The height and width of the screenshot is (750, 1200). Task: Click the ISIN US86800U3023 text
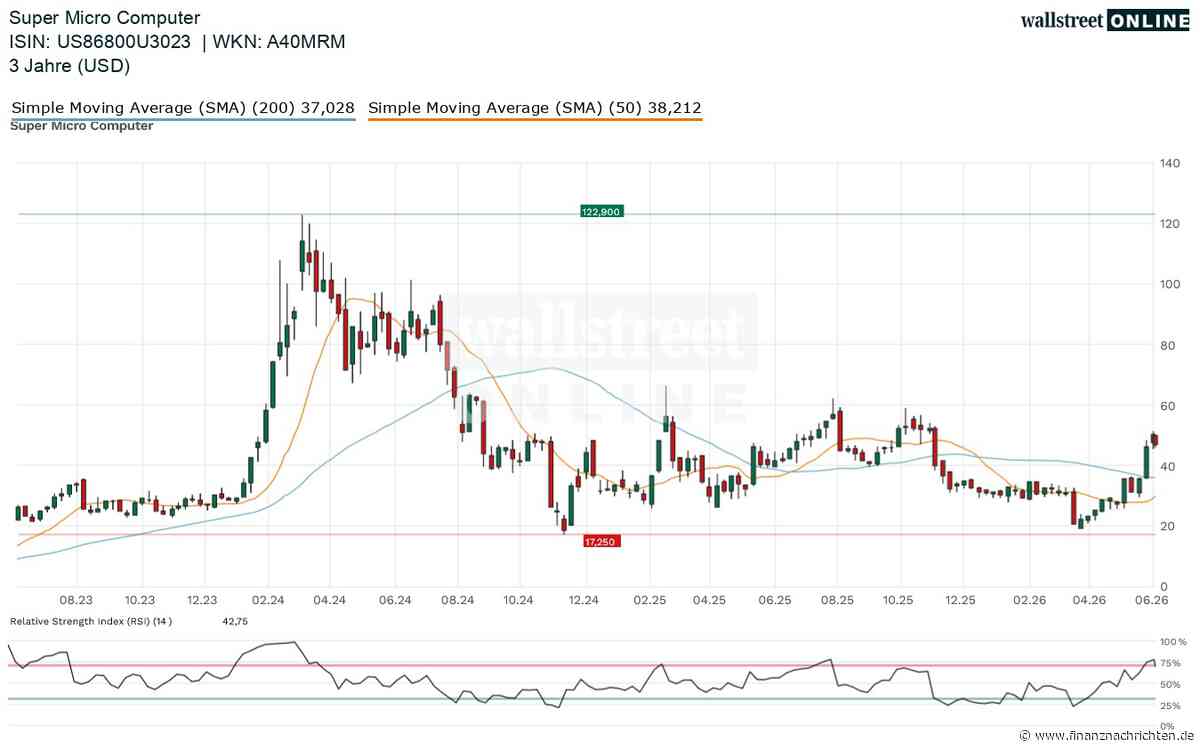pos(101,42)
